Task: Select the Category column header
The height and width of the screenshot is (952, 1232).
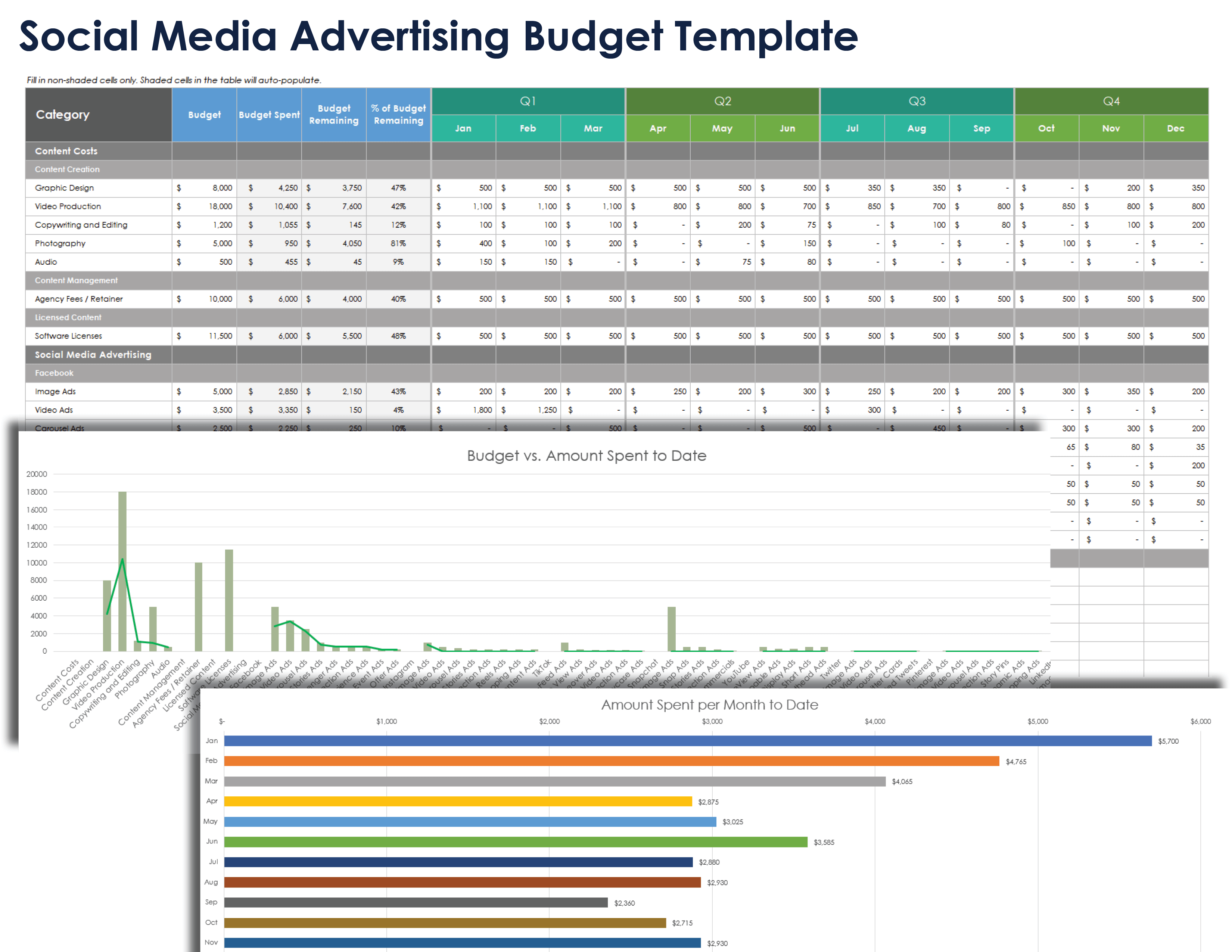Action: coord(98,115)
